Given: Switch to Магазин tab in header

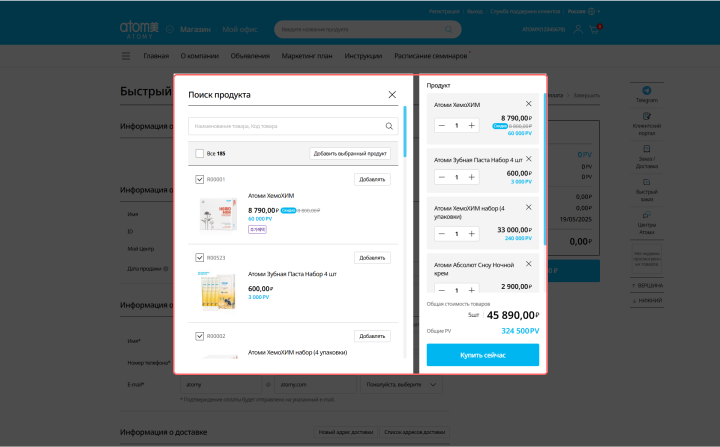Looking at the screenshot, I should pyautogui.click(x=195, y=29).
